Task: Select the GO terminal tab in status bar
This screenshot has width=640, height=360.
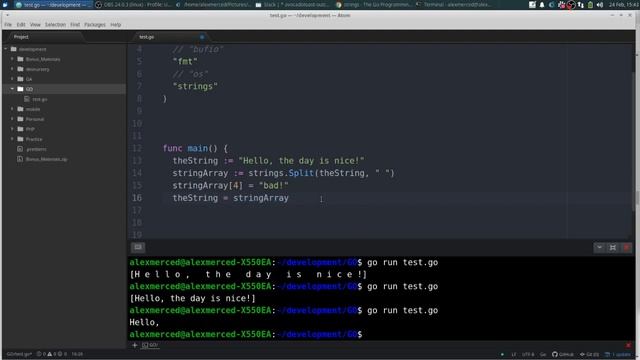Action: 150,345
